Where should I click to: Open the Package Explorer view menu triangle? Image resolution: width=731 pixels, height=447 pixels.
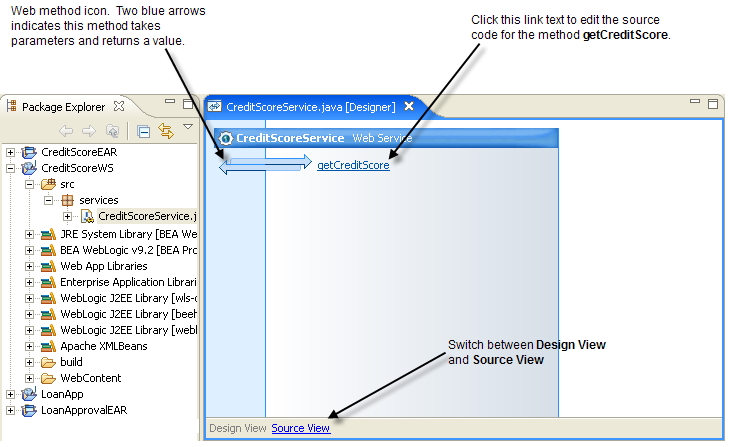(188, 126)
